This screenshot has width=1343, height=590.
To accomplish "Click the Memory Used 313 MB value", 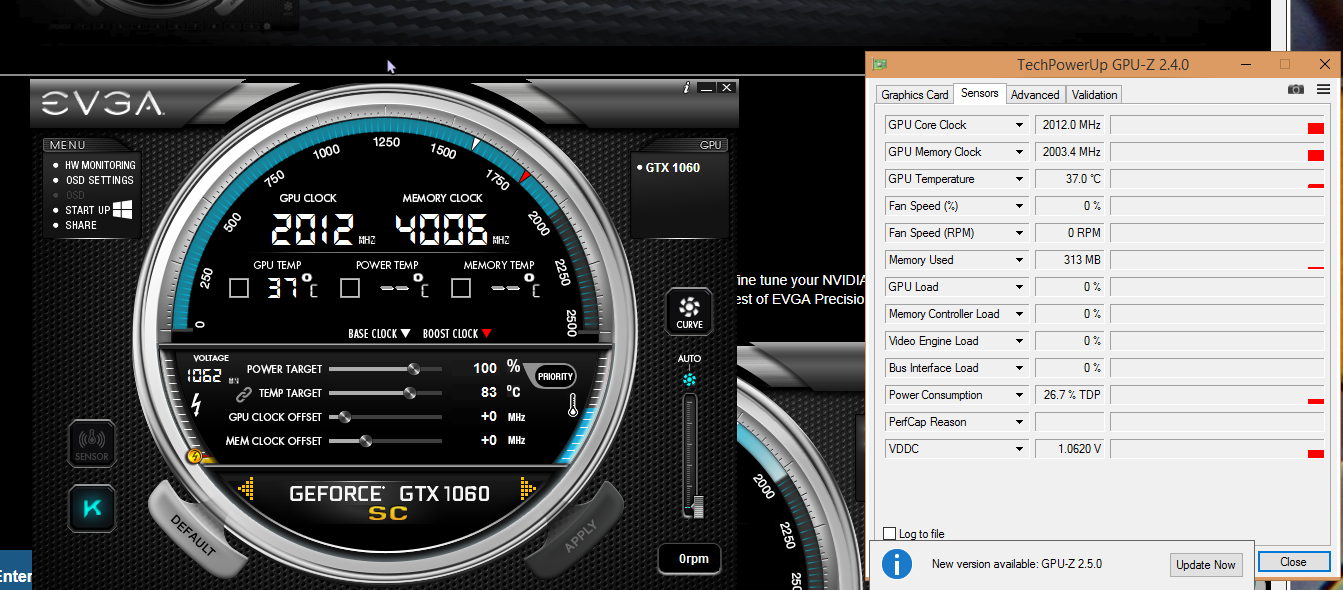I will (x=1070, y=260).
